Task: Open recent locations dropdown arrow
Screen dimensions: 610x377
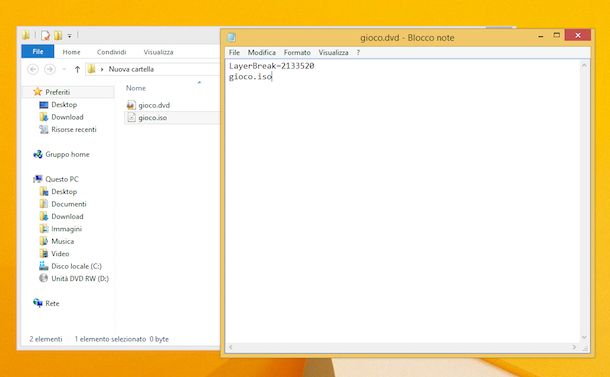Action: [64, 69]
